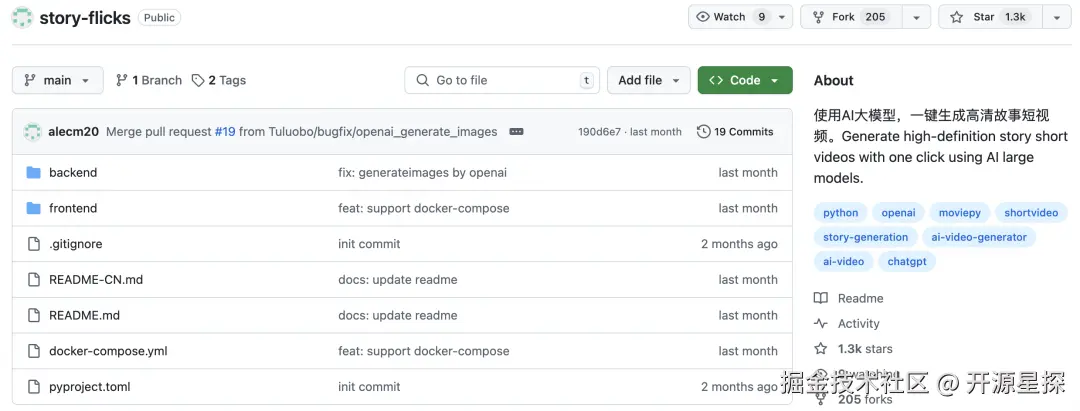The width and height of the screenshot is (1080, 411).
Task: Fork the repository
Action: [849, 17]
